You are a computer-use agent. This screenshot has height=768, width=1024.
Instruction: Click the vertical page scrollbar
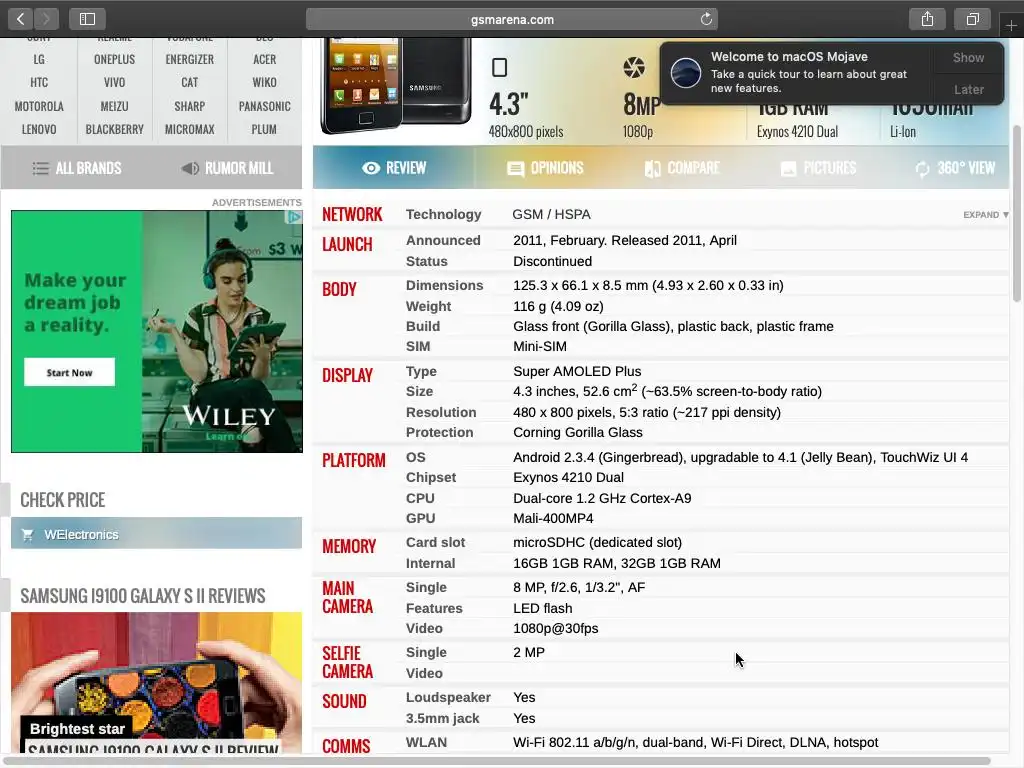pyautogui.click(x=1016, y=214)
